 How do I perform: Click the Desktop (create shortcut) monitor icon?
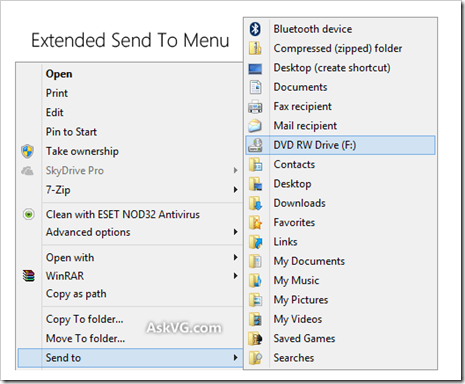click(255, 69)
